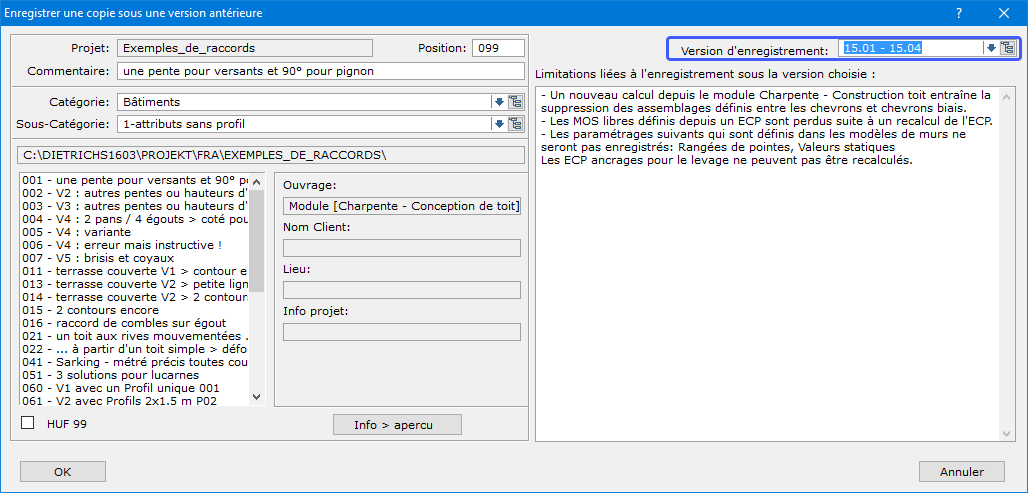The image size is (1028, 493).
Task: Select list entry 007 - V5 : brisis et coyaux
Action: pos(98,258)
